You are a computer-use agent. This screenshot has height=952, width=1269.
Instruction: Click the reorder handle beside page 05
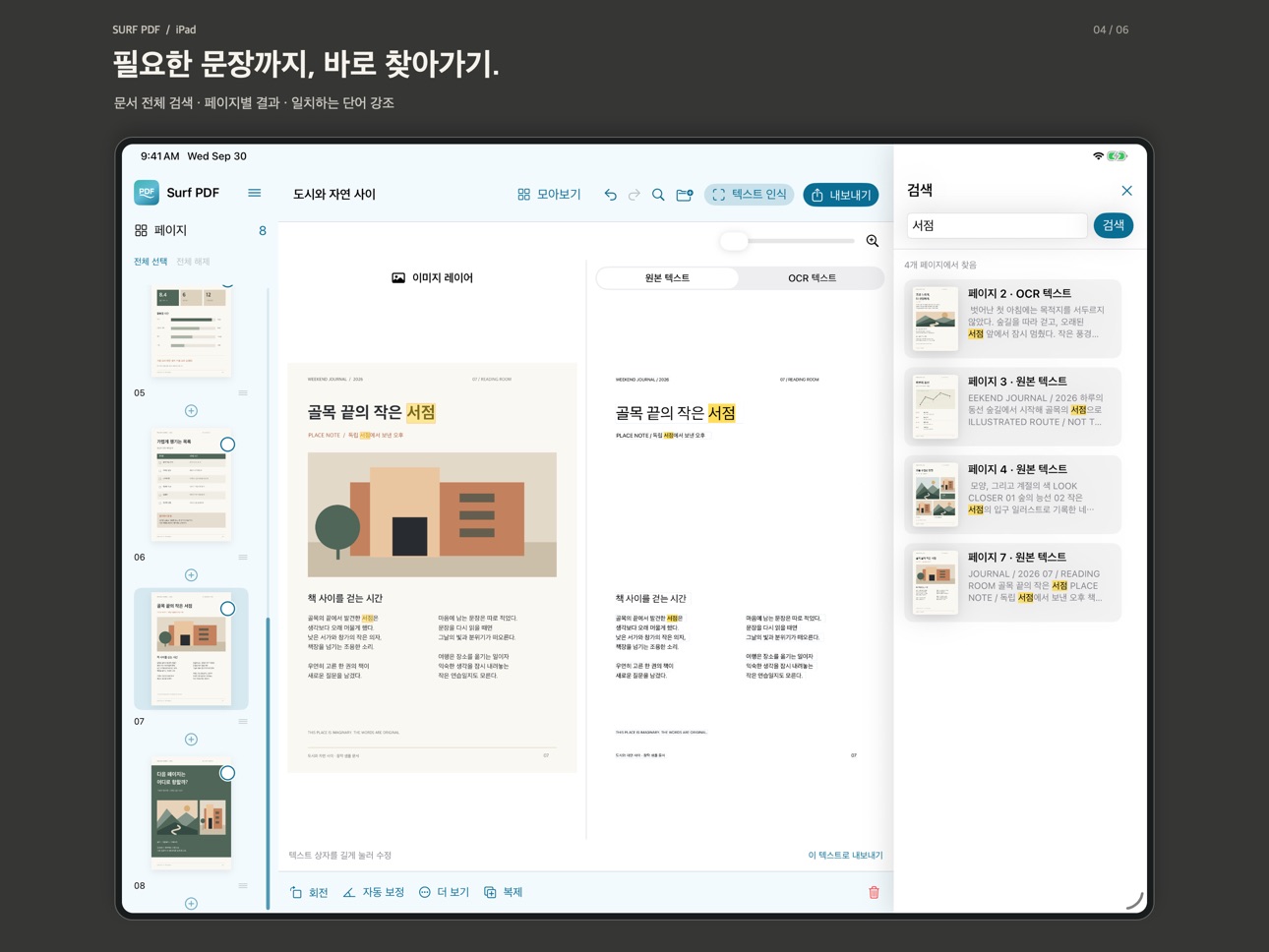tap(243, 393)
